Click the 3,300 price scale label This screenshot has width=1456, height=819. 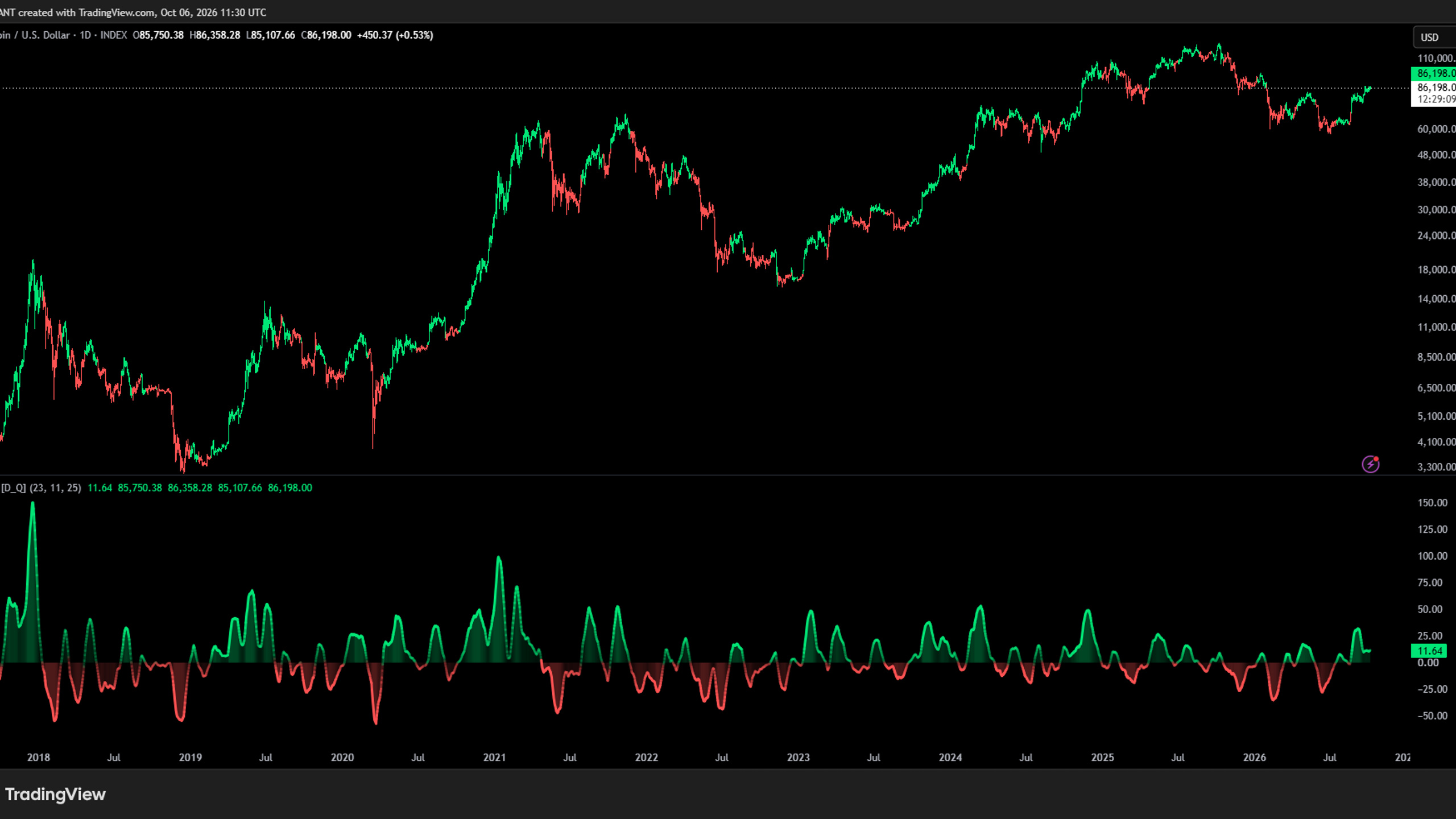(x=1436, y=467)
